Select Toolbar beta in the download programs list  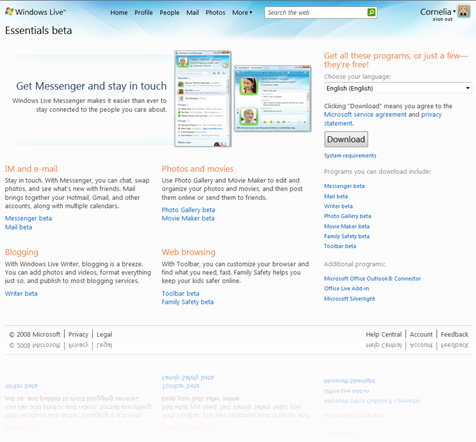(x=340, y=246)
